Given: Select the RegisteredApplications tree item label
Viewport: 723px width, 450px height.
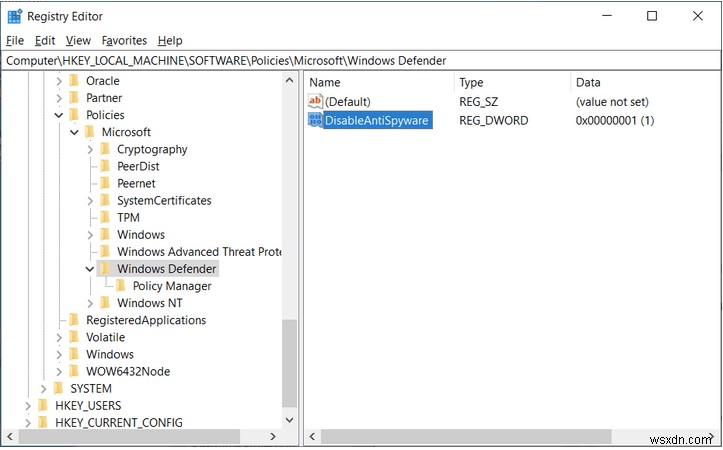Looking at the screenshot, I should point(146,320).
